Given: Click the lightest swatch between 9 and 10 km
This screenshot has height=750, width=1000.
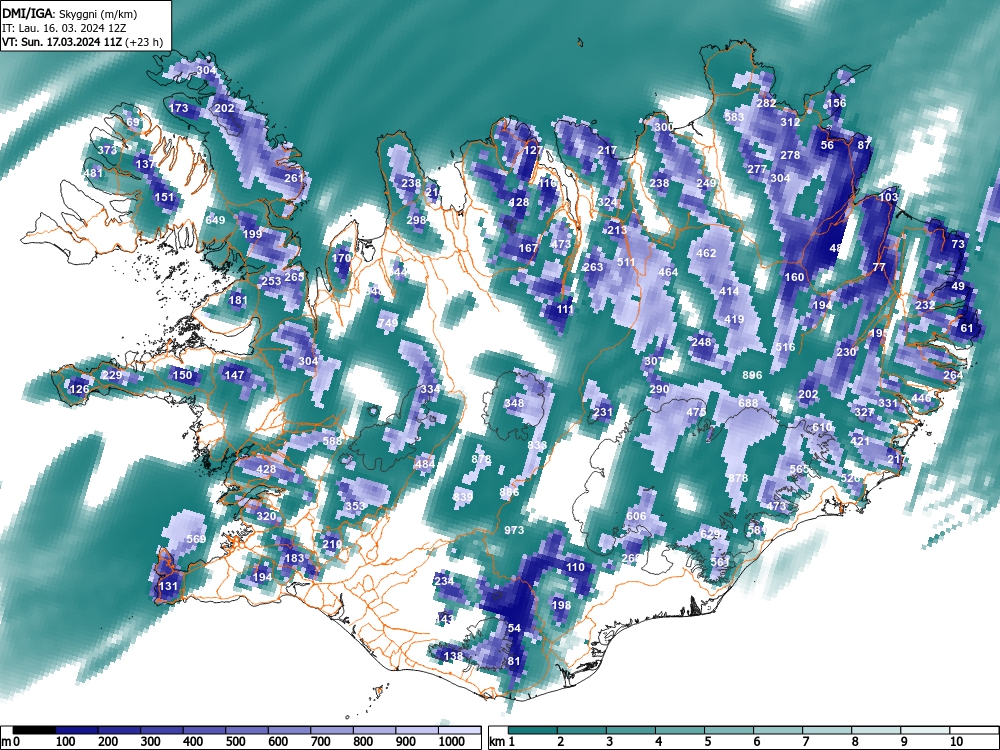Looking at the screenshot, I should (925, 730).
